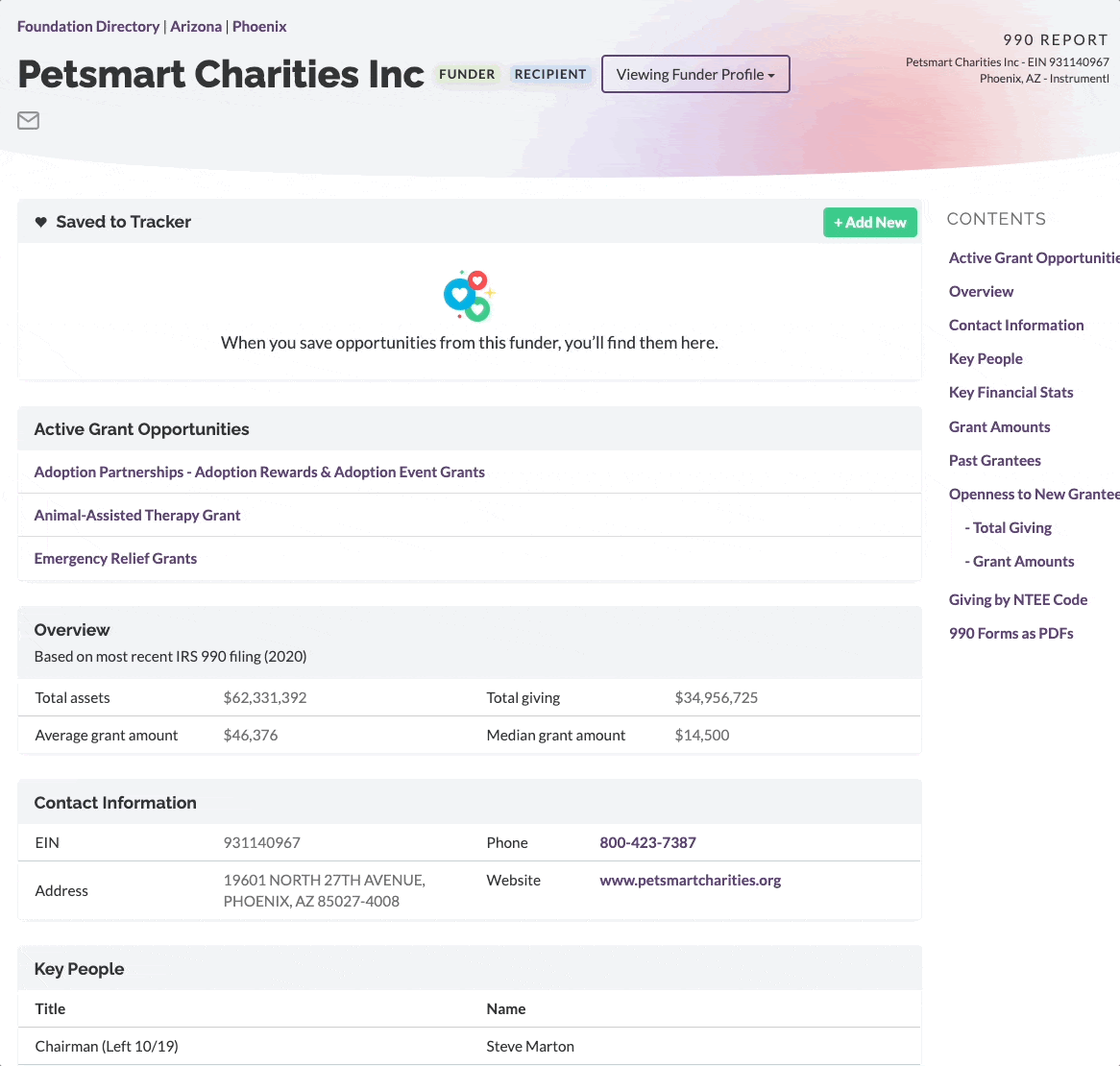Jump to Openness to New Grantees in Contents

[x=1034, y=494]
